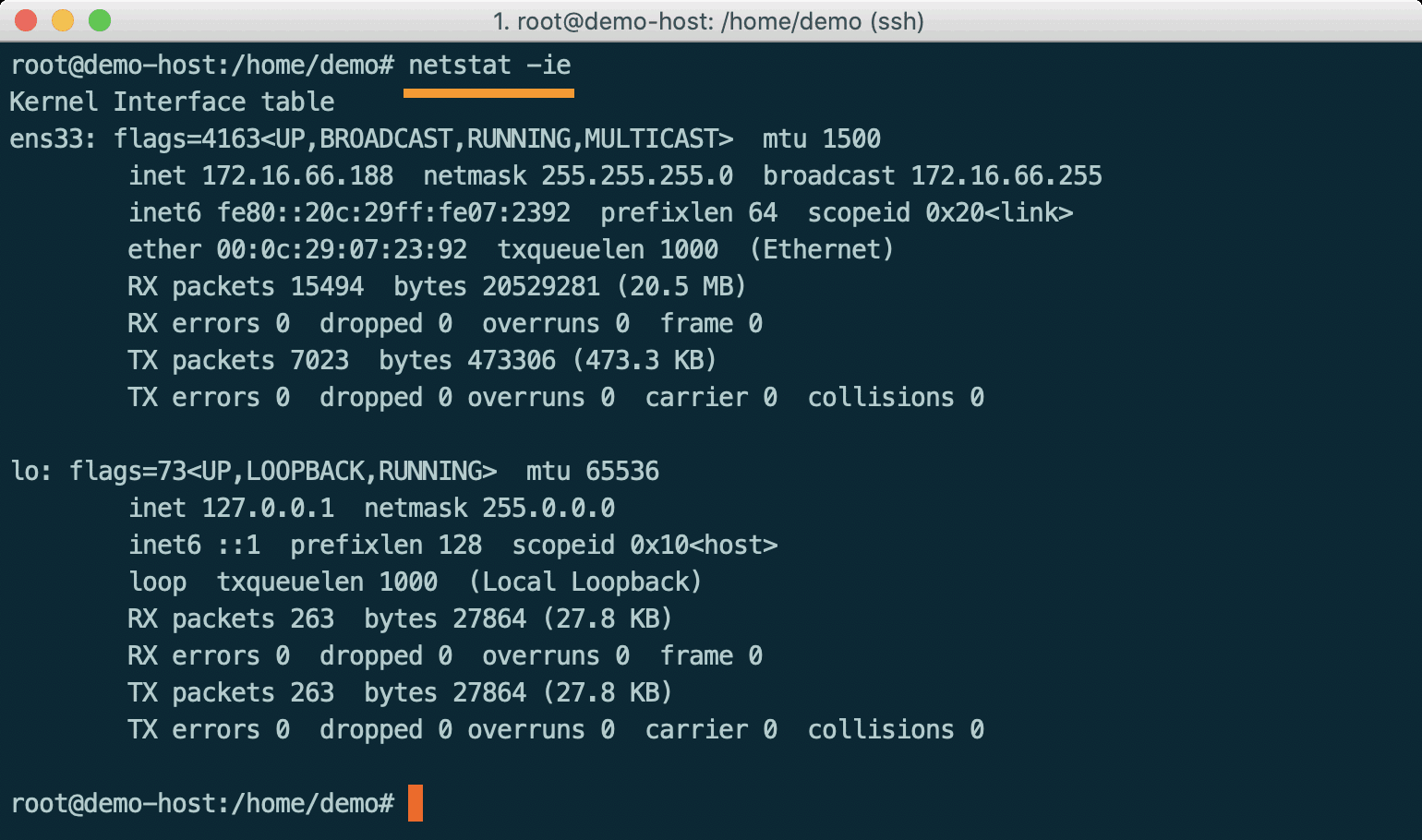
Task: Click the MAC address 00:0c:29:07:23:92
Action: (x=342, y=249)
